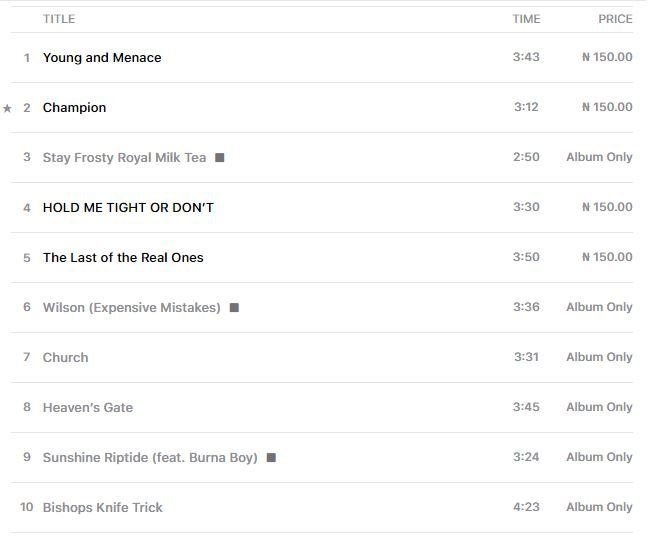Viewport: 663px width, 538px height.
Task: Click track number 1 to preview
Action: coord(27,58)
